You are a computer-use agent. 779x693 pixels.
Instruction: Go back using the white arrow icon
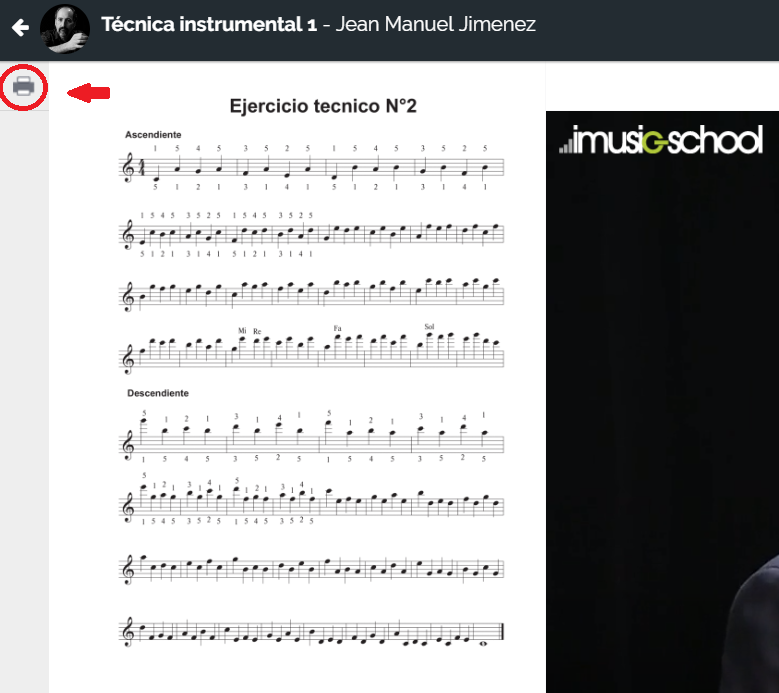pos(20,27)
